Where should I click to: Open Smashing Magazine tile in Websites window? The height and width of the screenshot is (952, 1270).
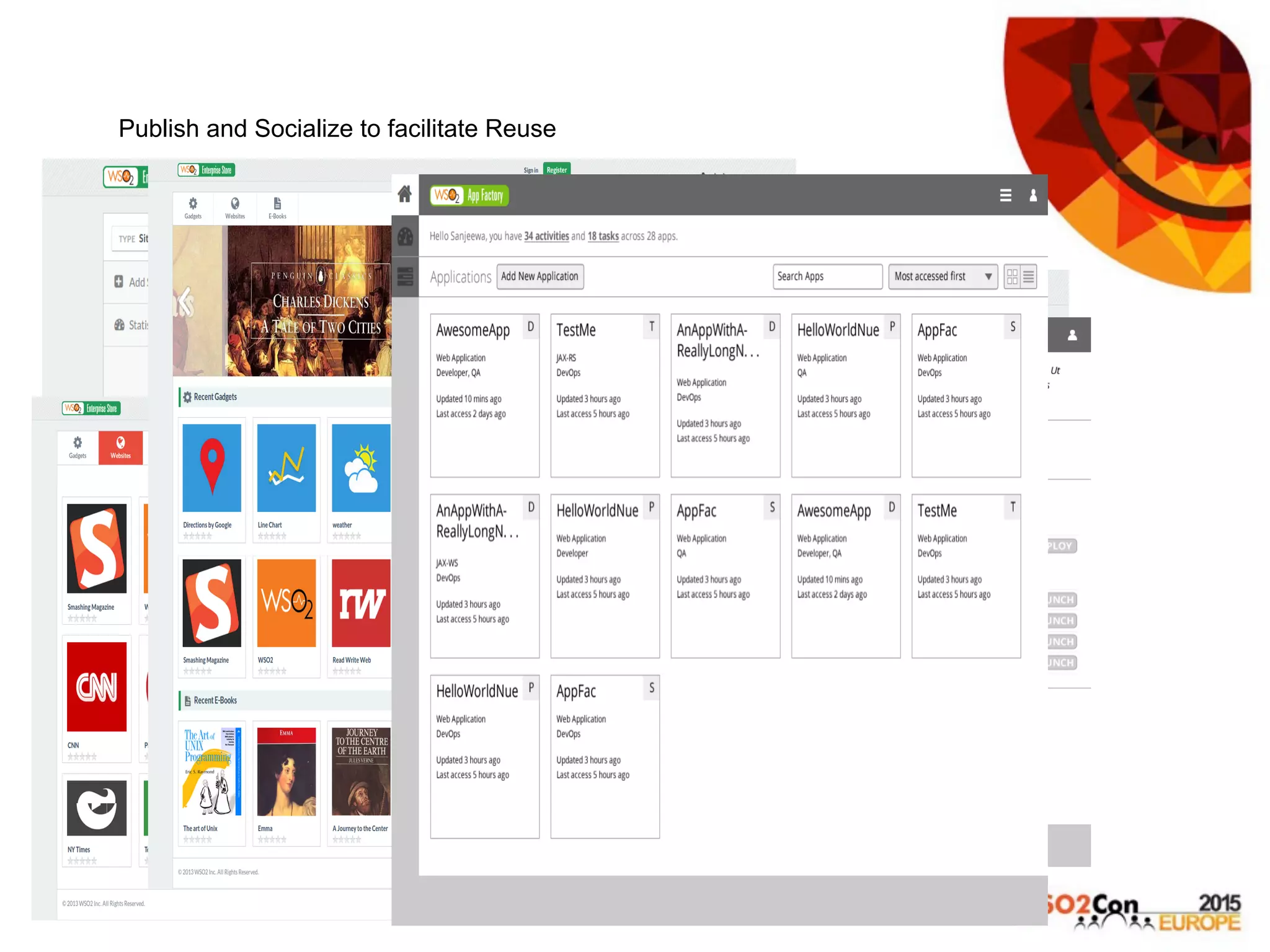[x=97, y=560]
